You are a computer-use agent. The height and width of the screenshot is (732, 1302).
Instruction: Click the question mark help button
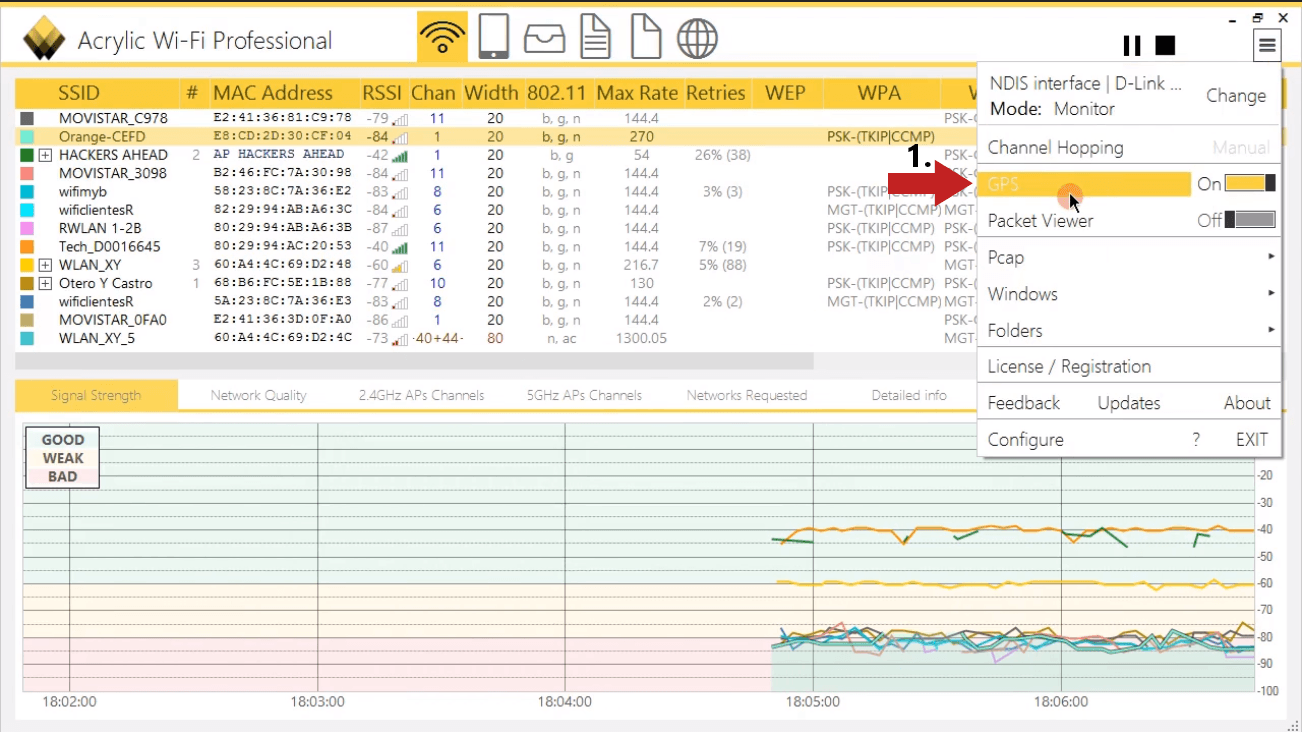coord(1196,440)
